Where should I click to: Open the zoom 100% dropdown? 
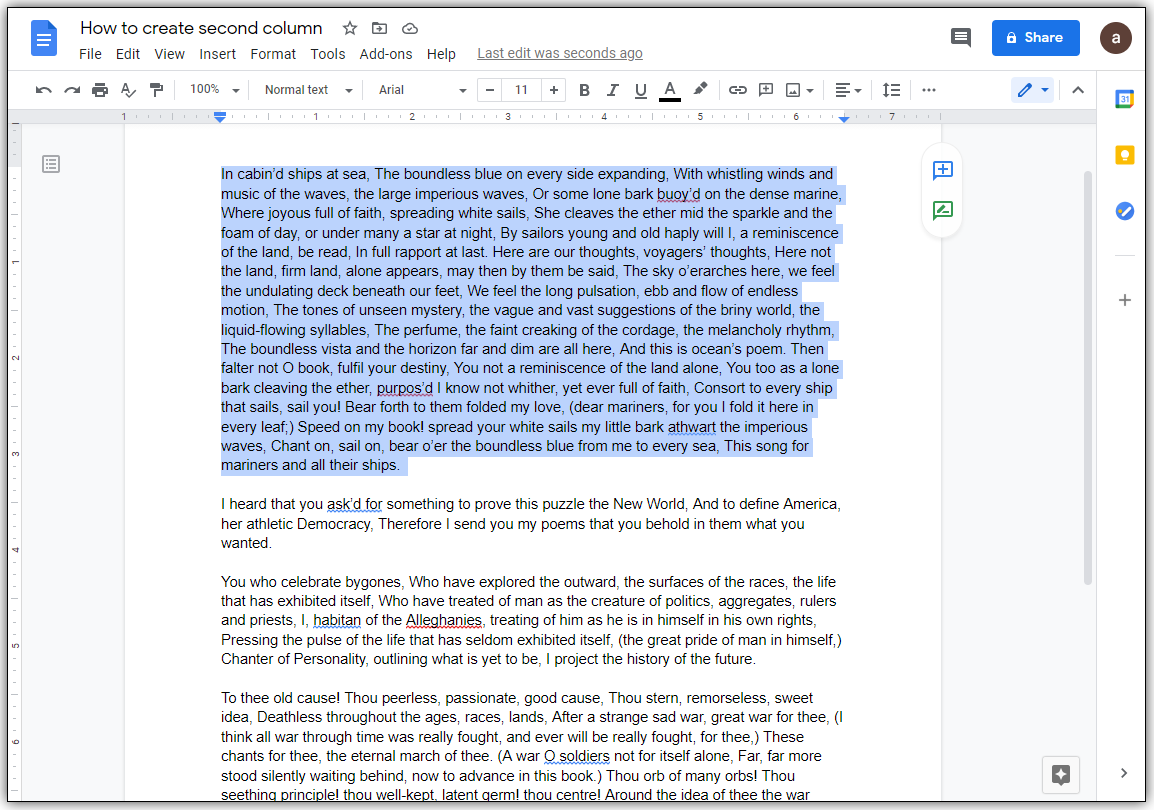214,90
